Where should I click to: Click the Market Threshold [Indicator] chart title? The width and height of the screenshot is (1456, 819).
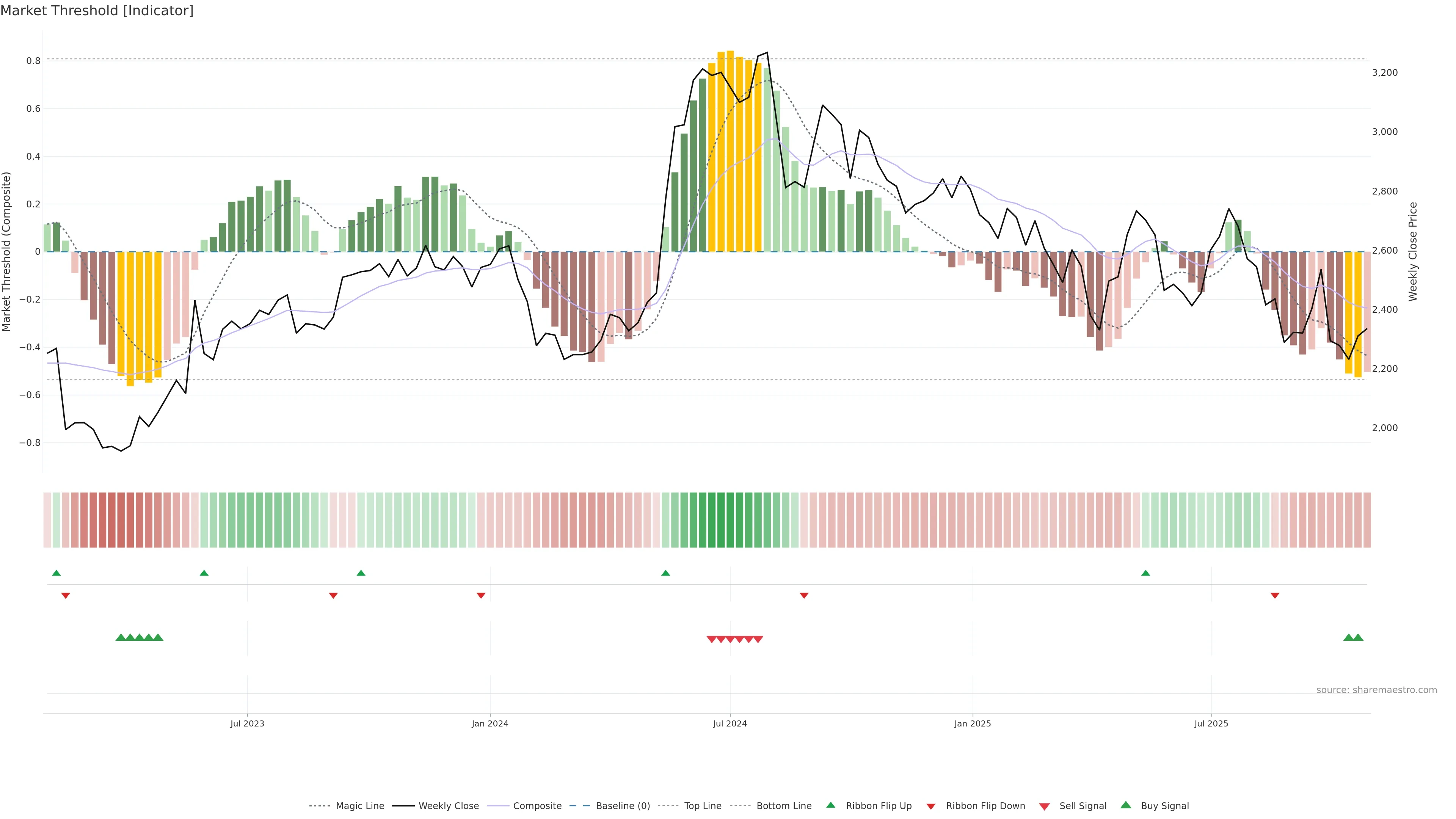[97, 11]
